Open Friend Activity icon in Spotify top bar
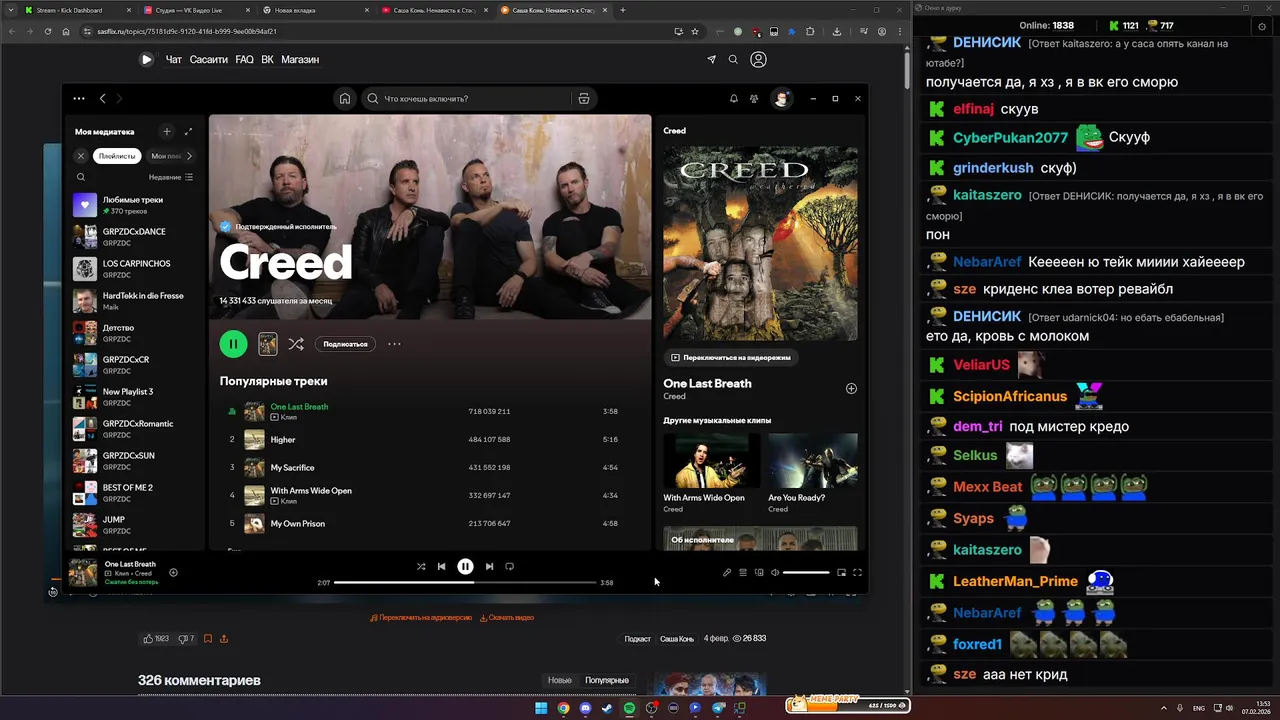The height and width of the screenshot is (720, 1280). click(754, 98)
